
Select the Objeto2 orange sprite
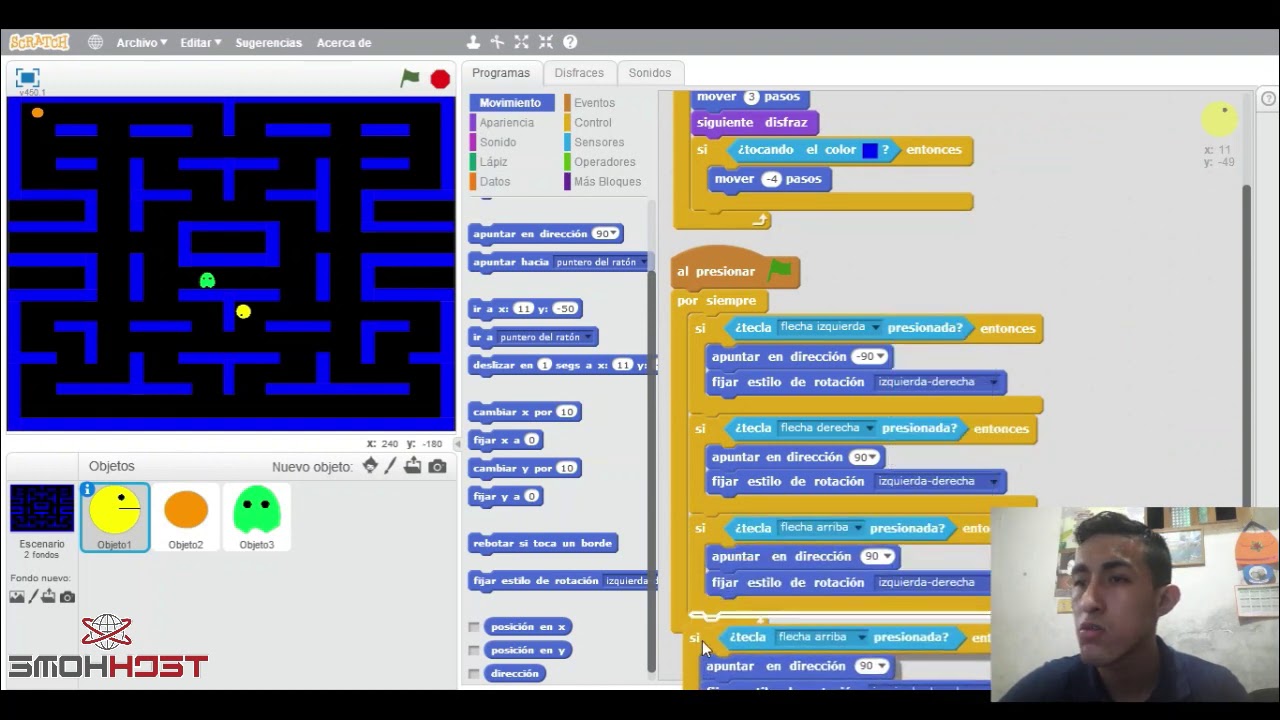pyautogui.click(x=186, y=517)
